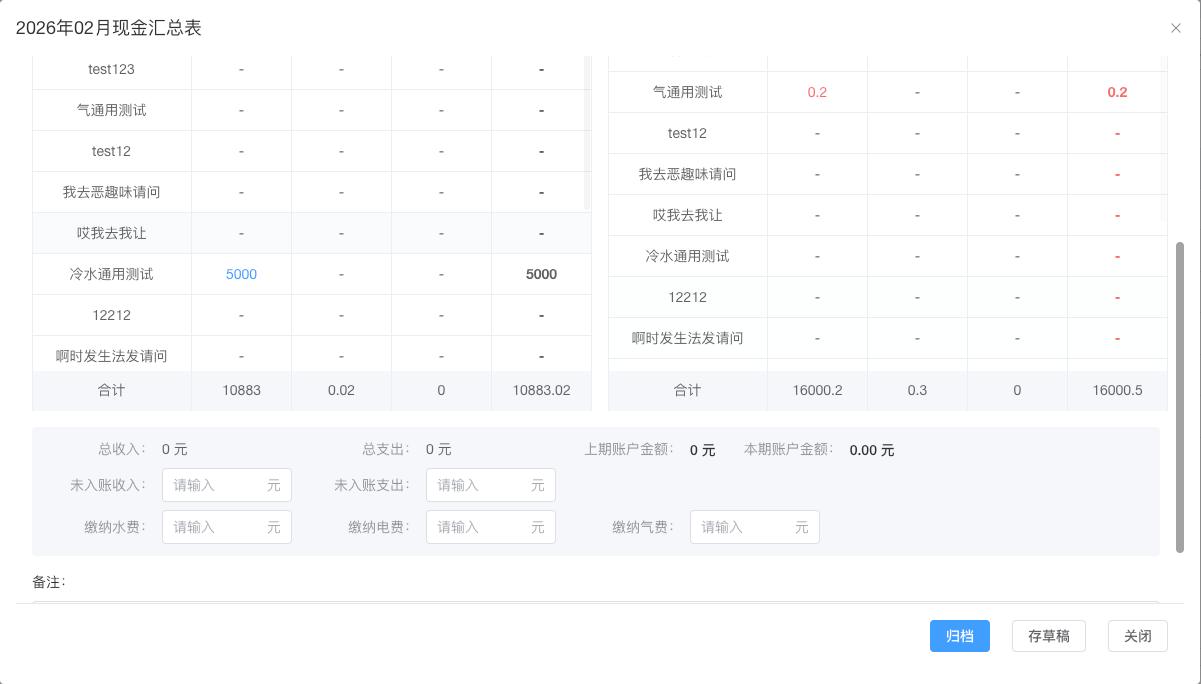This screenshot has height=684, width=1201.
Task: Select 我去恶趣味请问 in right table
Action: 888,174
